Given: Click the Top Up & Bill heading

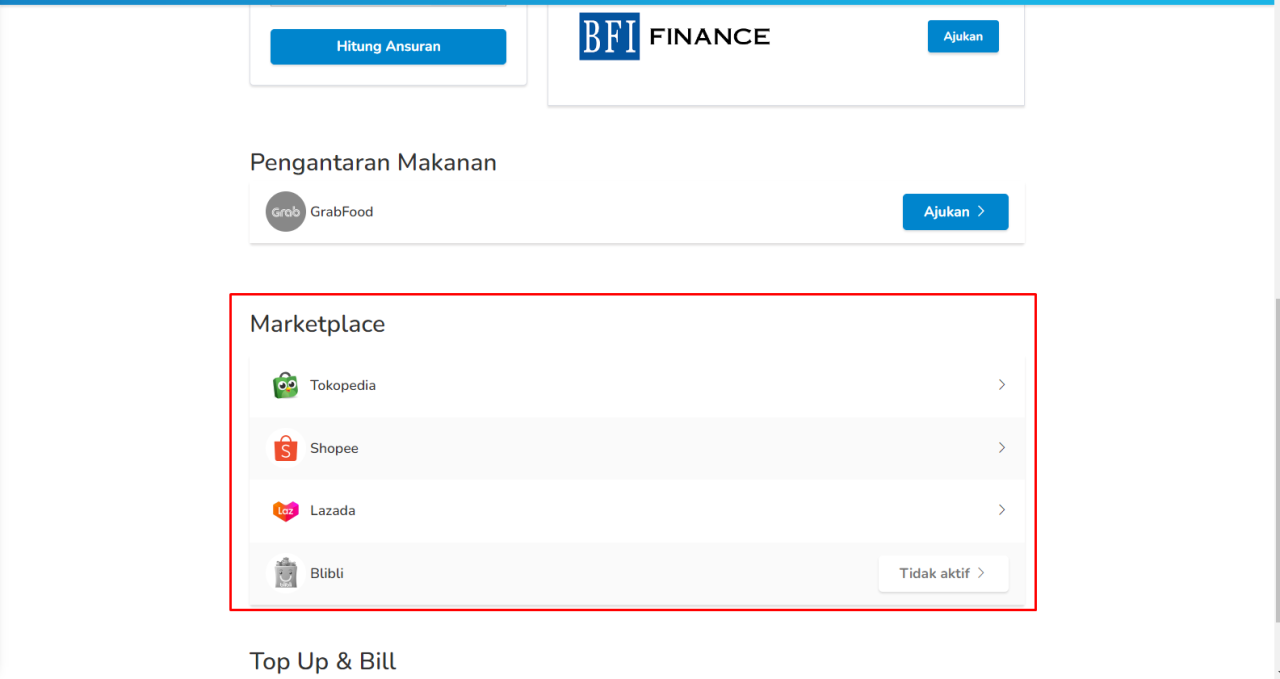Looking at the screenshot, I should pyautogui.click(x=323, y=661).
